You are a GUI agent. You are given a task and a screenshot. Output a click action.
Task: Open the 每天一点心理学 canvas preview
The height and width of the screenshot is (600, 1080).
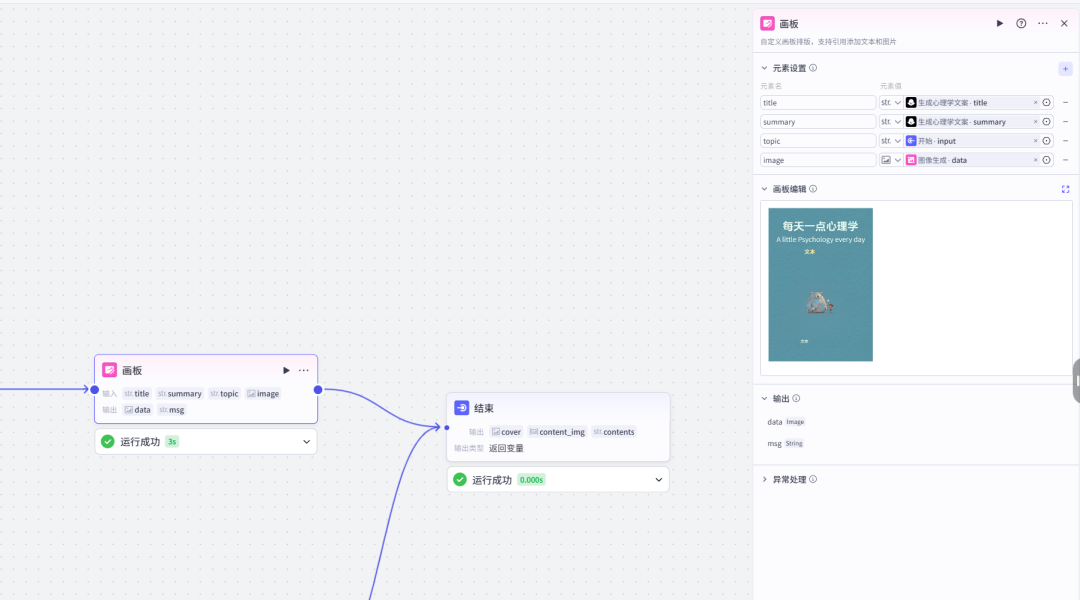(820, 285)
